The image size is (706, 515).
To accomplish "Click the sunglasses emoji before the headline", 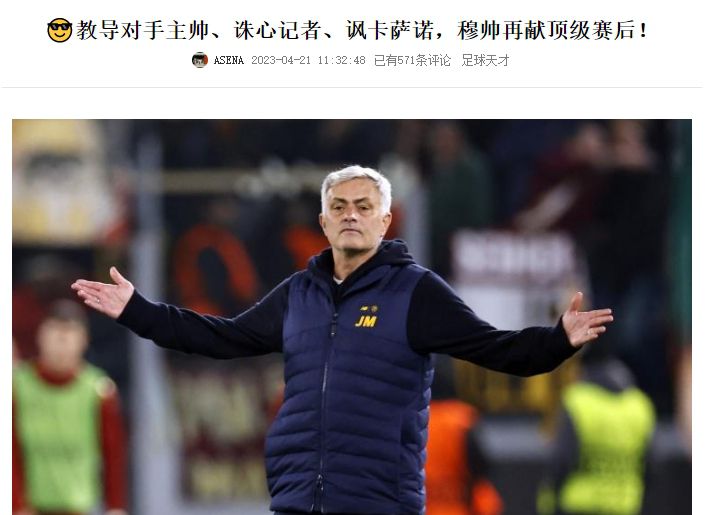I will click(59, 30).
